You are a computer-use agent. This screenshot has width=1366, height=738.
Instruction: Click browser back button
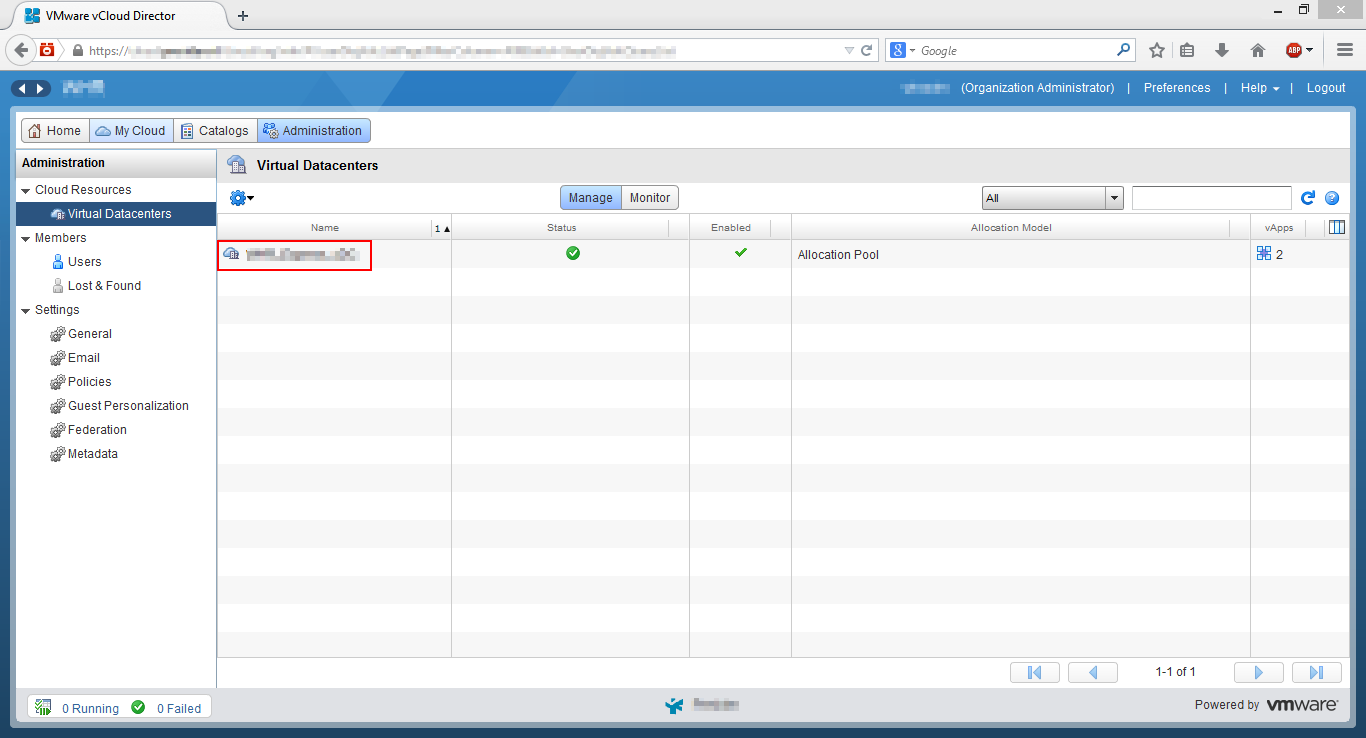pos(22,50)
